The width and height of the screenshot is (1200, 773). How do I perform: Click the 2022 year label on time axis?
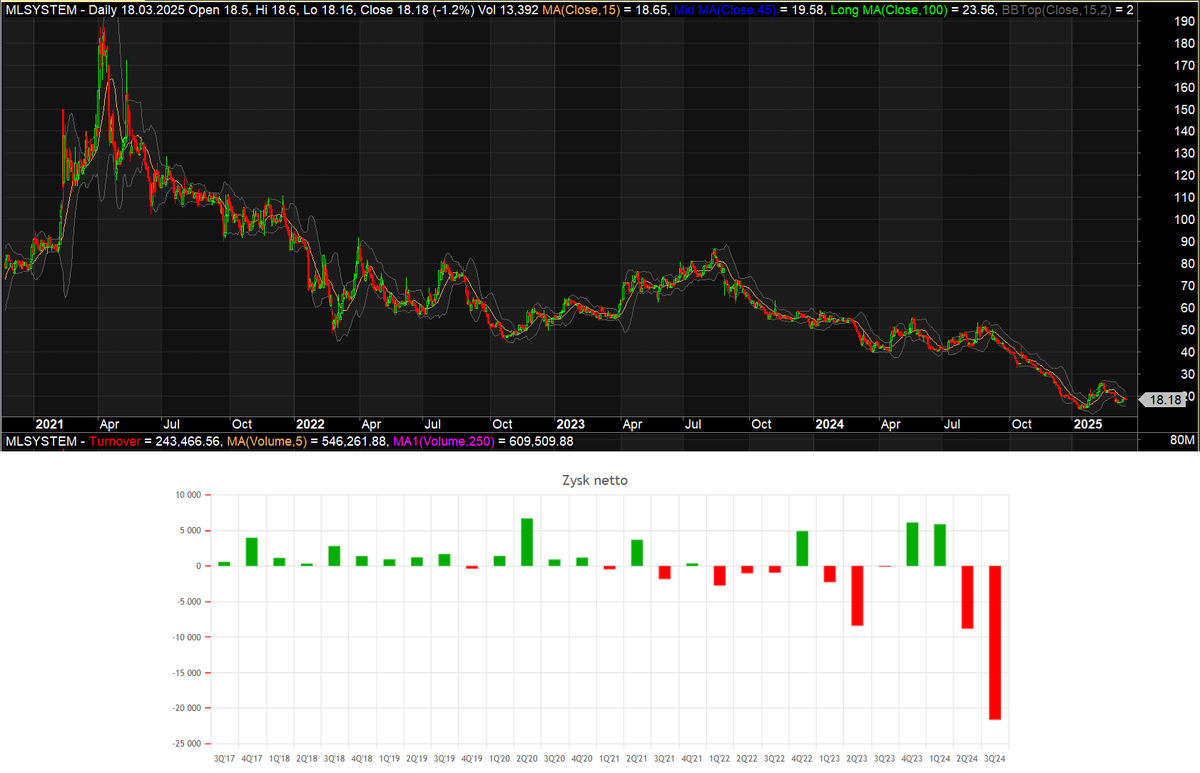point(311,424)
